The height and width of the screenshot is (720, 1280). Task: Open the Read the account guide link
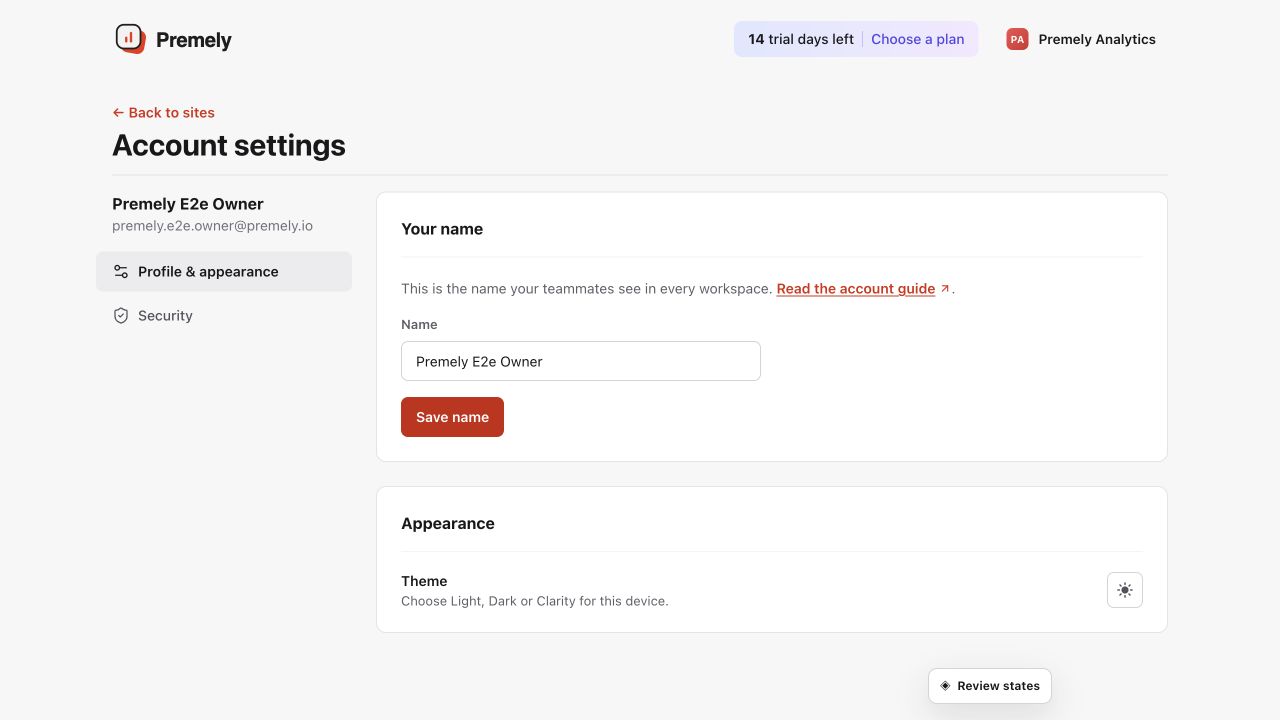click(x=863, y=289)
